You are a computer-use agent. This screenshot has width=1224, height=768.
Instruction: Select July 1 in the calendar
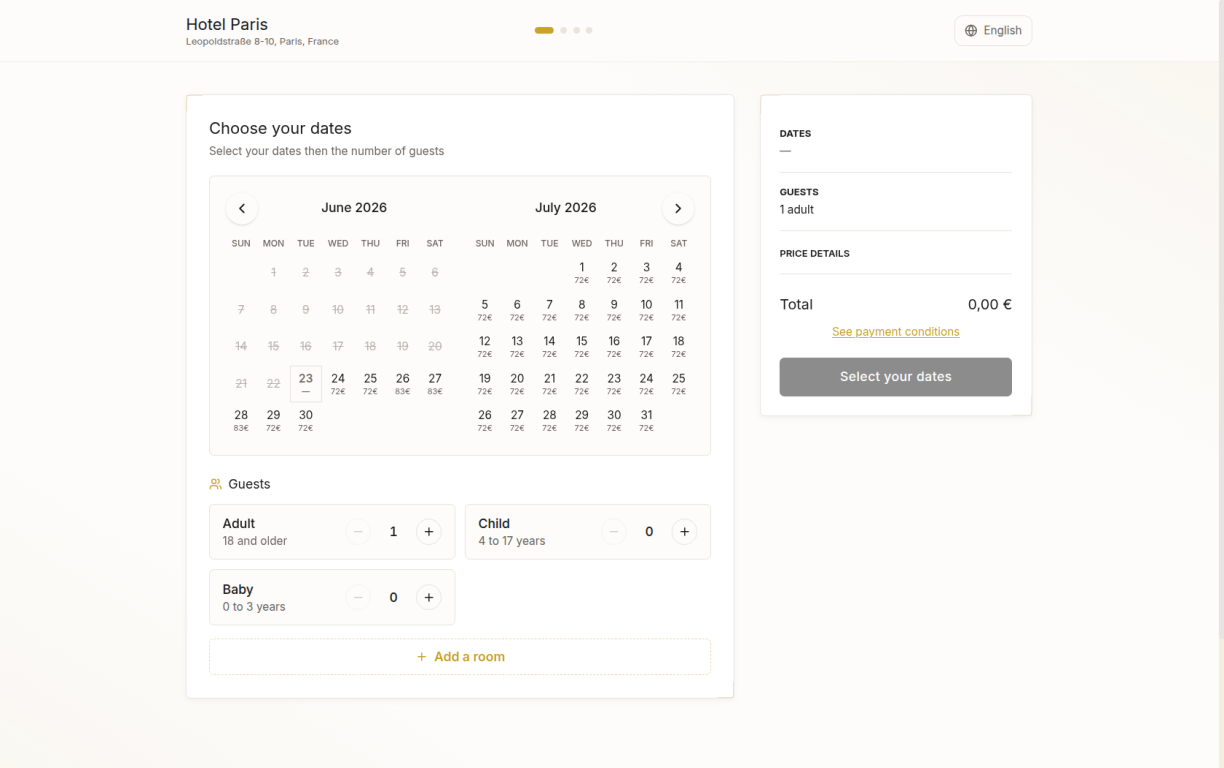[x=582, y=273]
